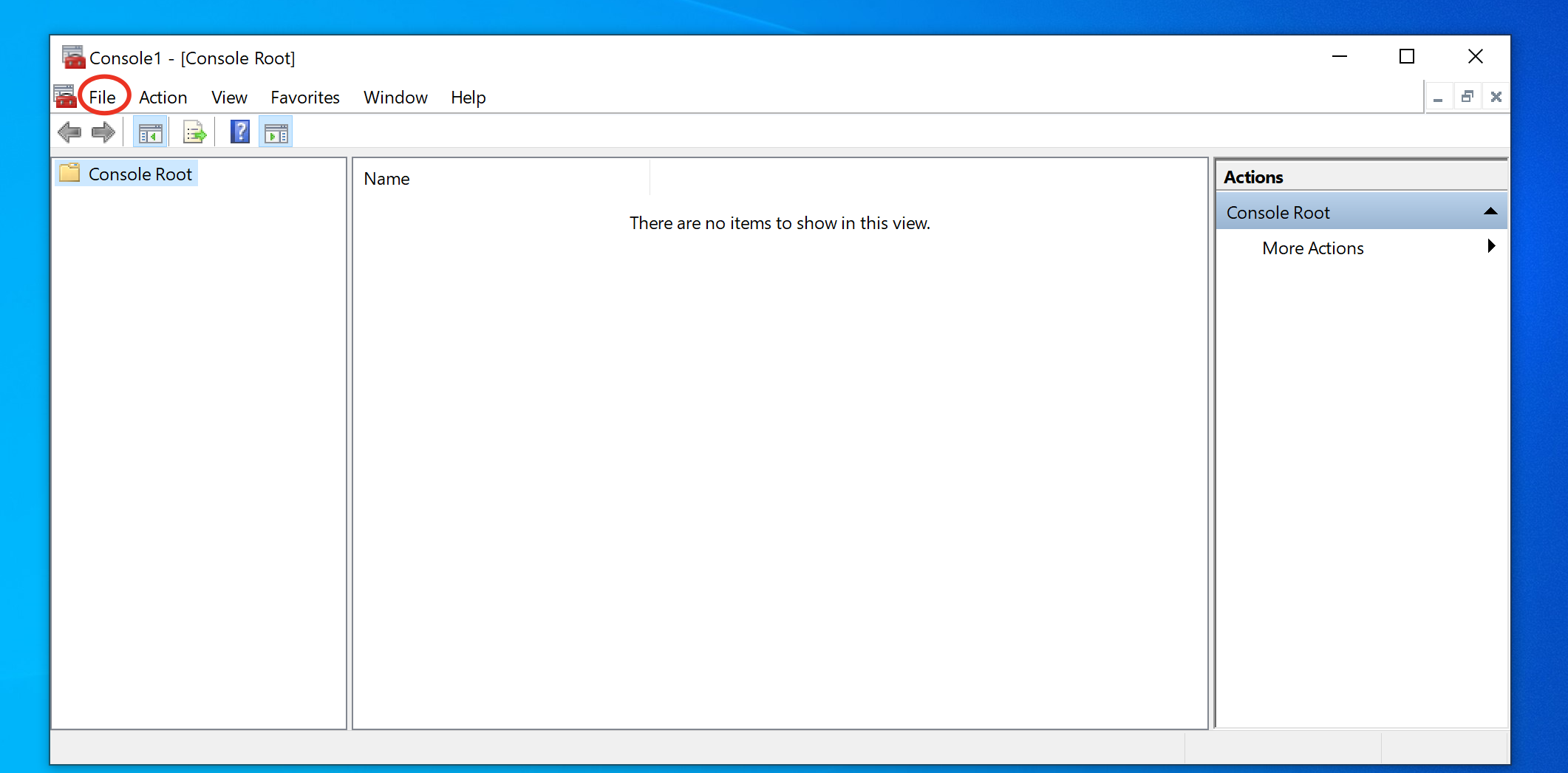Click MMC toolbox icon in menu bar
1568x773 pixels.
click(65, 97)
